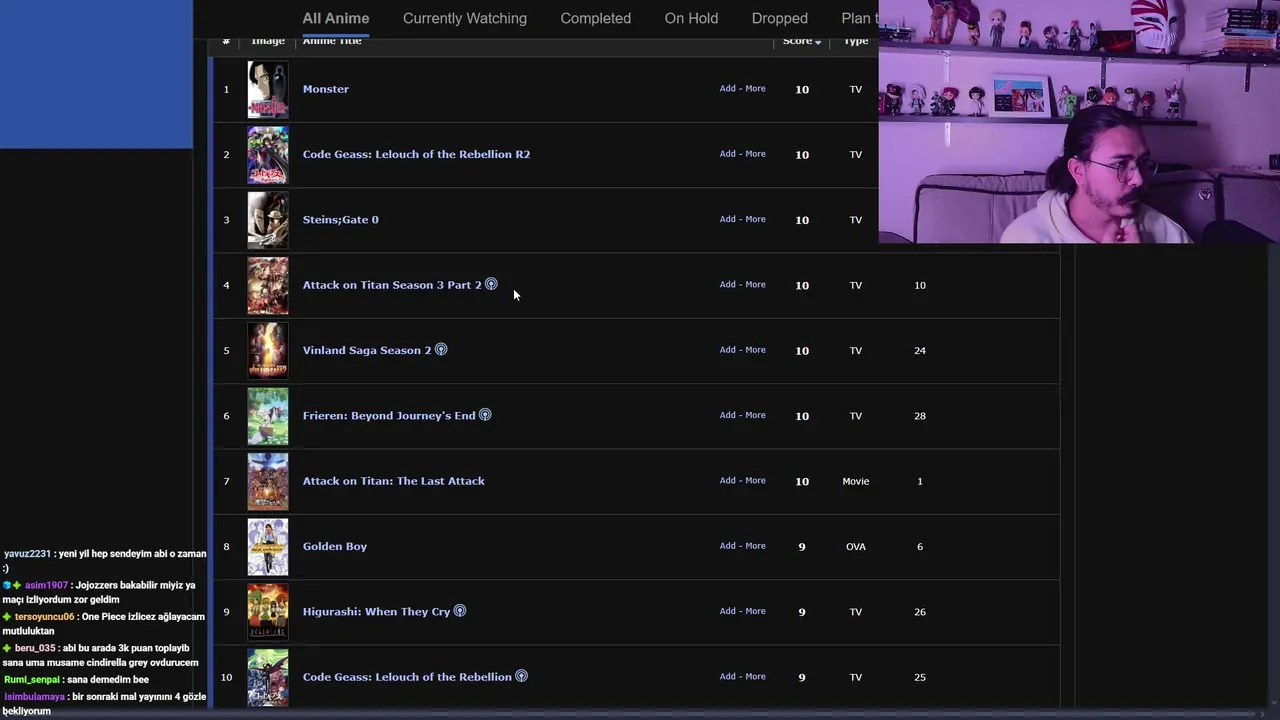Screen dimensions: 1280x720
Task: Click broadcast icon next to Vinland Saga Season 2
Action: tap(441, 350)
